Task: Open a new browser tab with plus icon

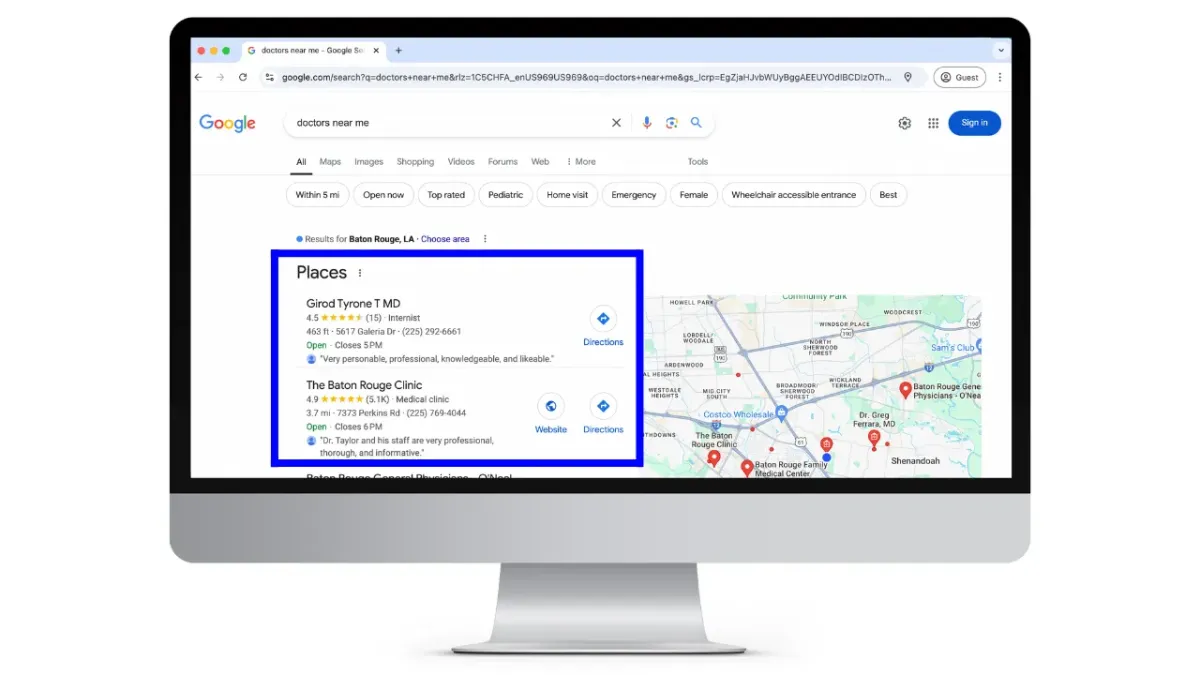Action: pyautogui.click(x=398, y=50)
